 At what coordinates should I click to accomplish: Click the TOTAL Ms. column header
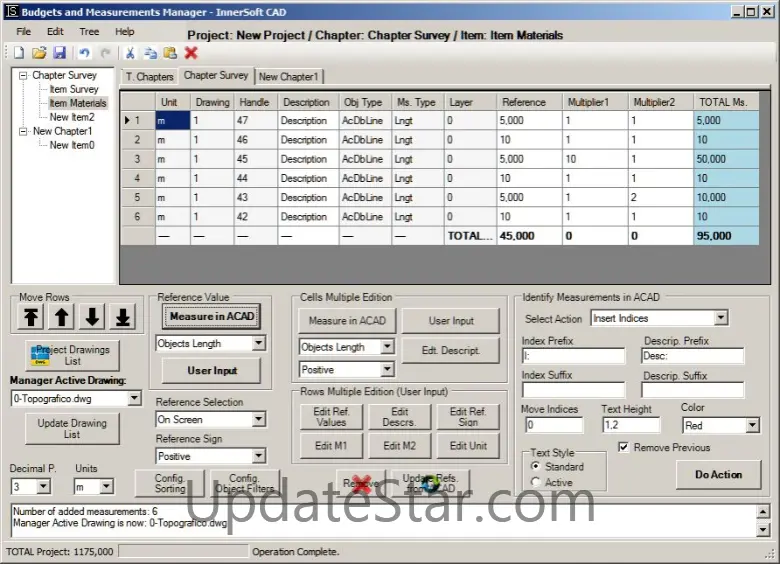[x=726, y=102]
